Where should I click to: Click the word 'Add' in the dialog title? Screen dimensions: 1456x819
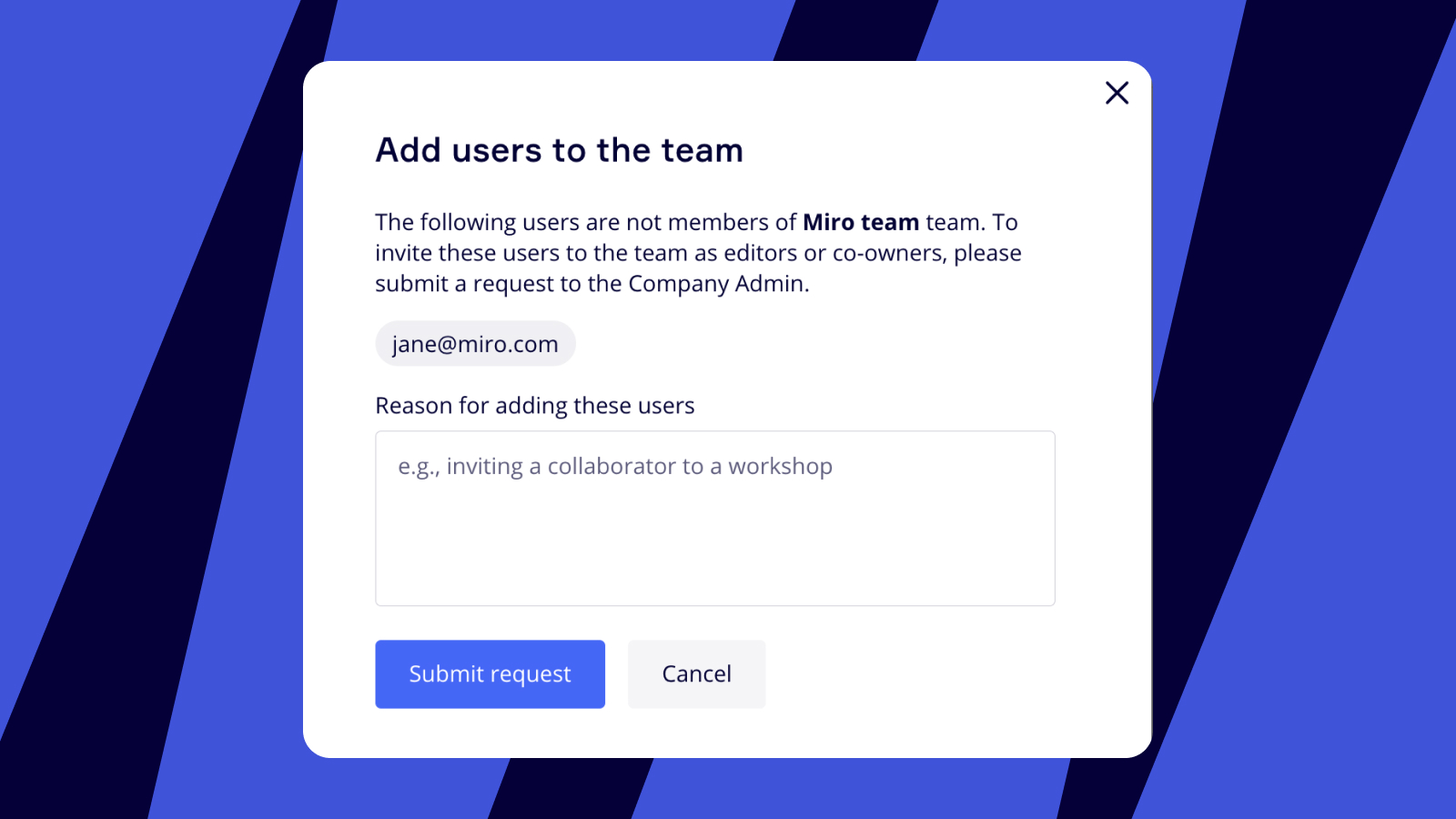[409, 150]
